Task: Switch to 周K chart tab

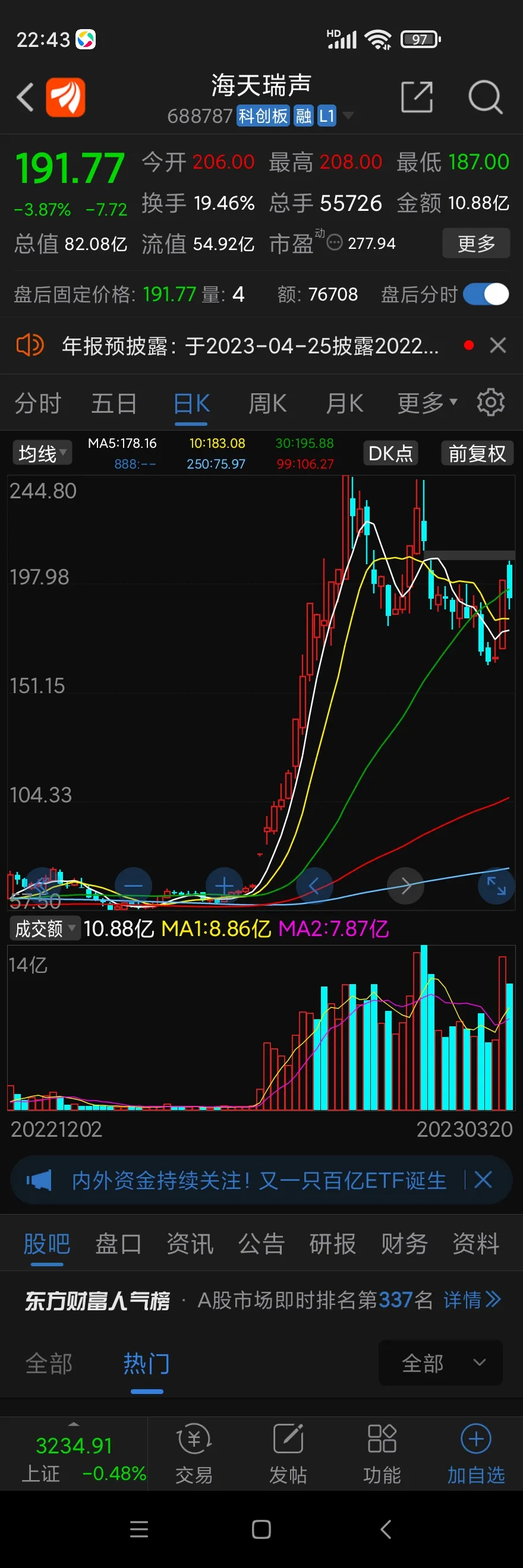Action: [x=268, y=403]
